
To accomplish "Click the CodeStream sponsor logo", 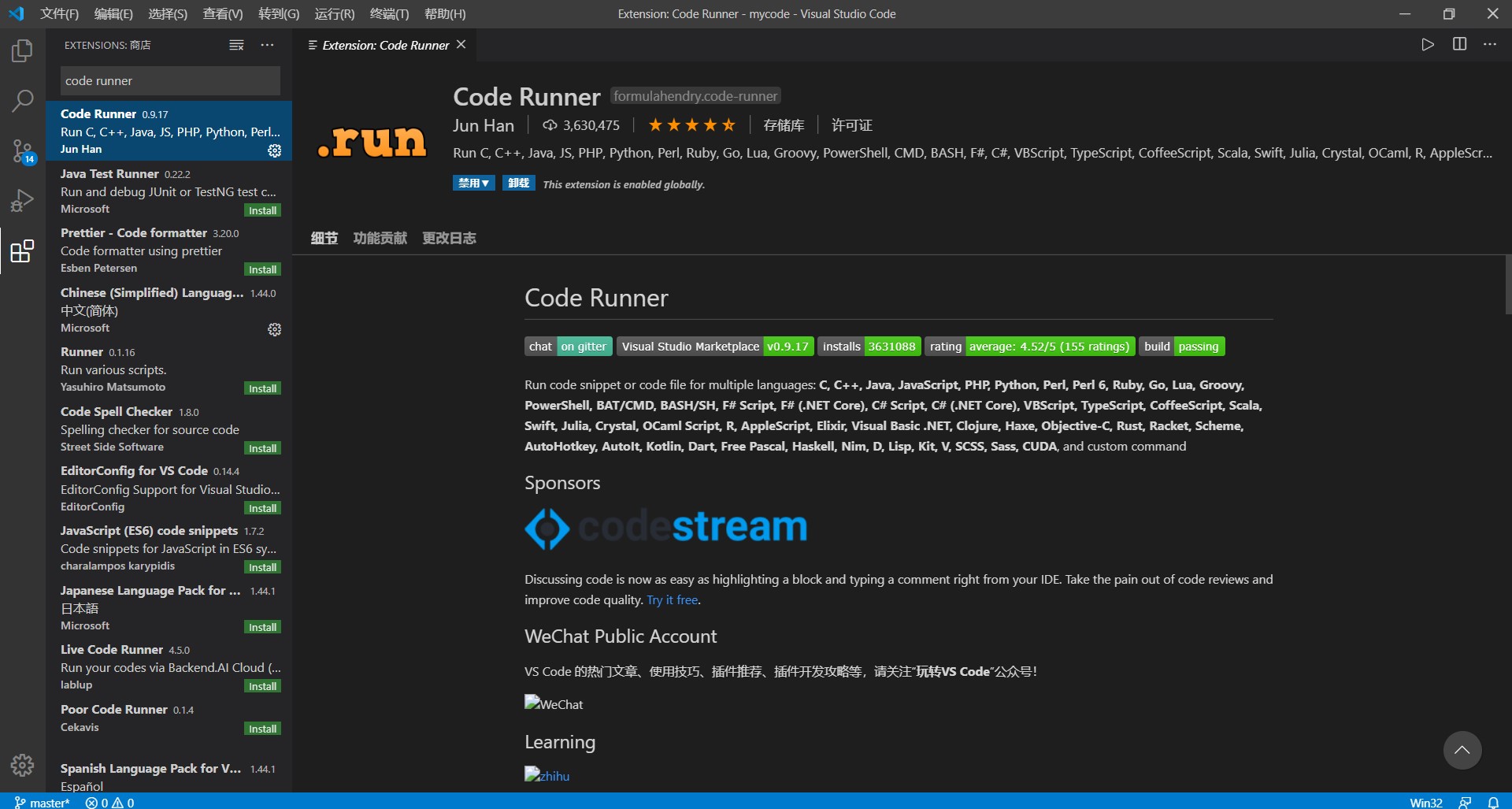I will (666, 527).
